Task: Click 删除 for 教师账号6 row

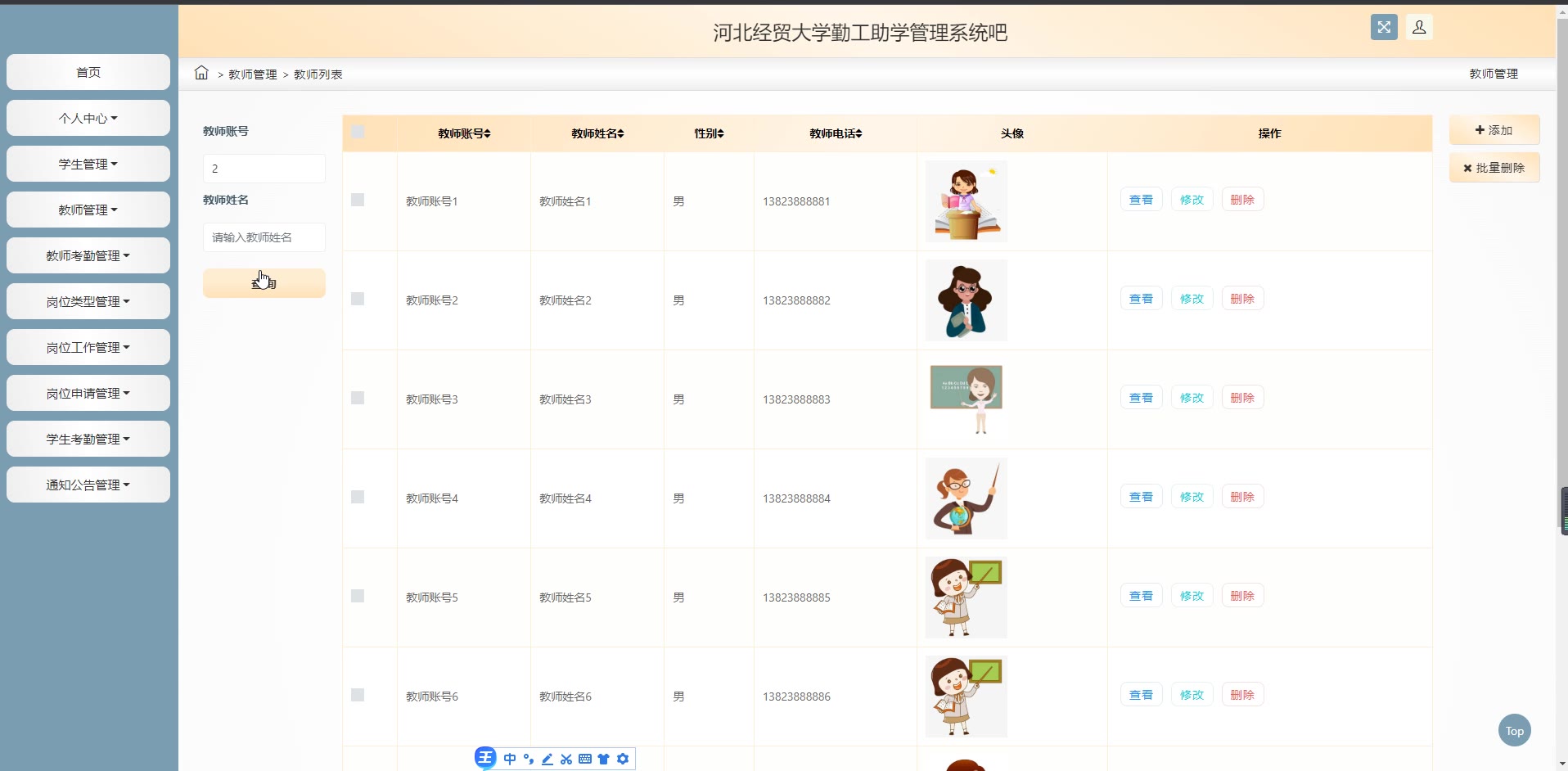Action: point(1242,695)
